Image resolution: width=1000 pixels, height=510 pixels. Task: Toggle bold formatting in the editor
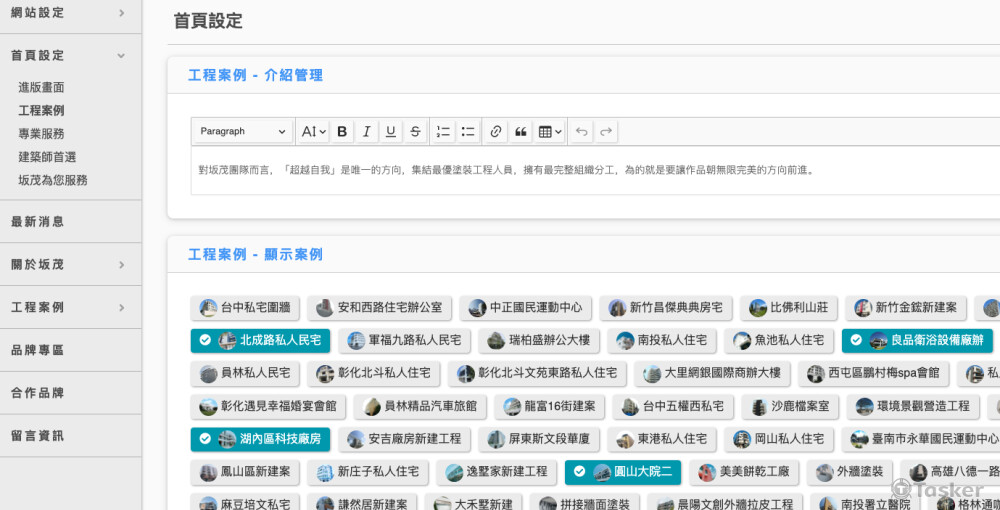(x=342, y=132)
